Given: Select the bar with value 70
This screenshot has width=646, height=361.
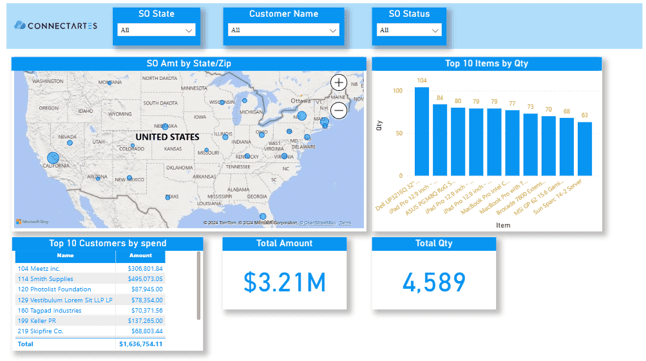Looking at the screenshot, I should (548, 146).
